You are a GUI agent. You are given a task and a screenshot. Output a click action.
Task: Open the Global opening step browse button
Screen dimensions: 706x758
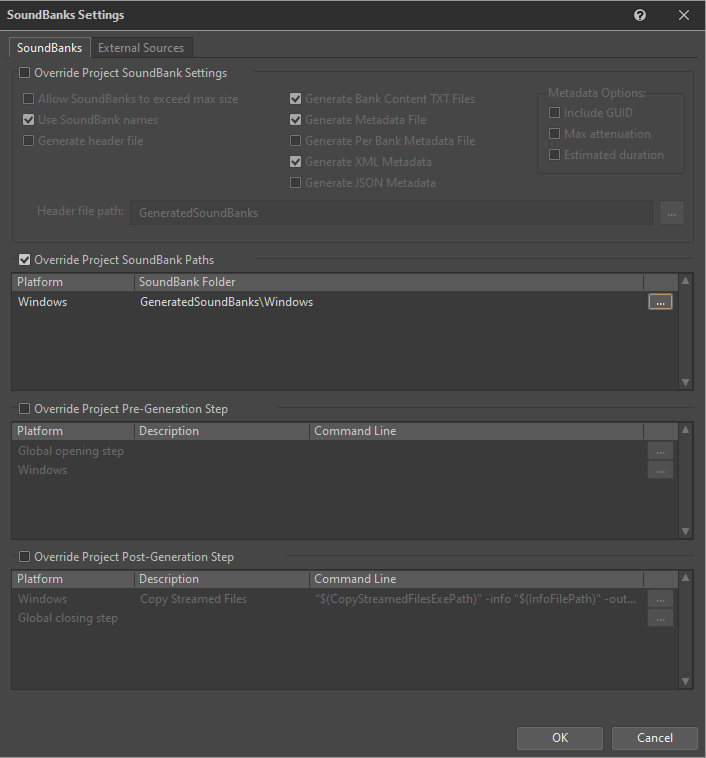660,451
